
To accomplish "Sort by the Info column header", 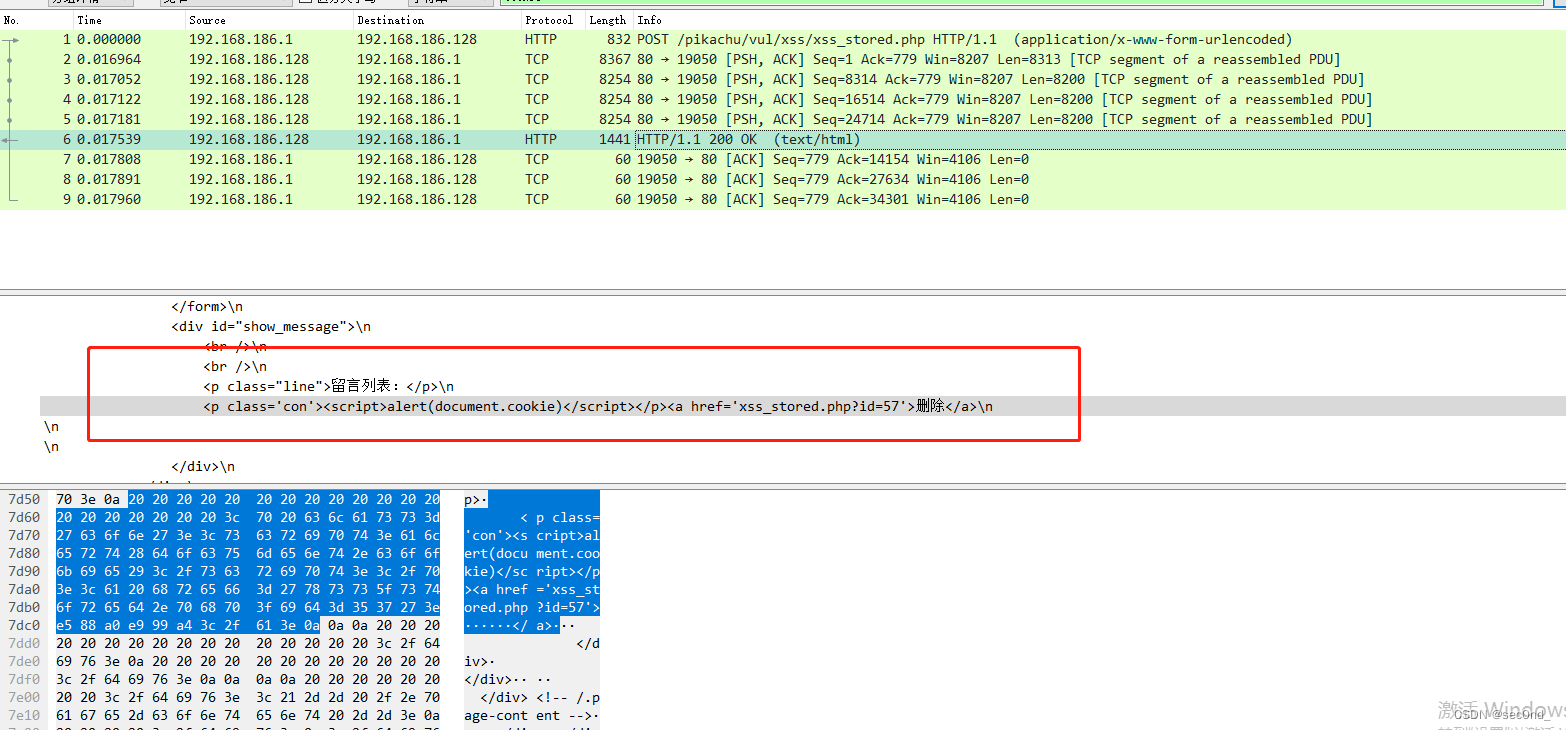I will [649, 20].
